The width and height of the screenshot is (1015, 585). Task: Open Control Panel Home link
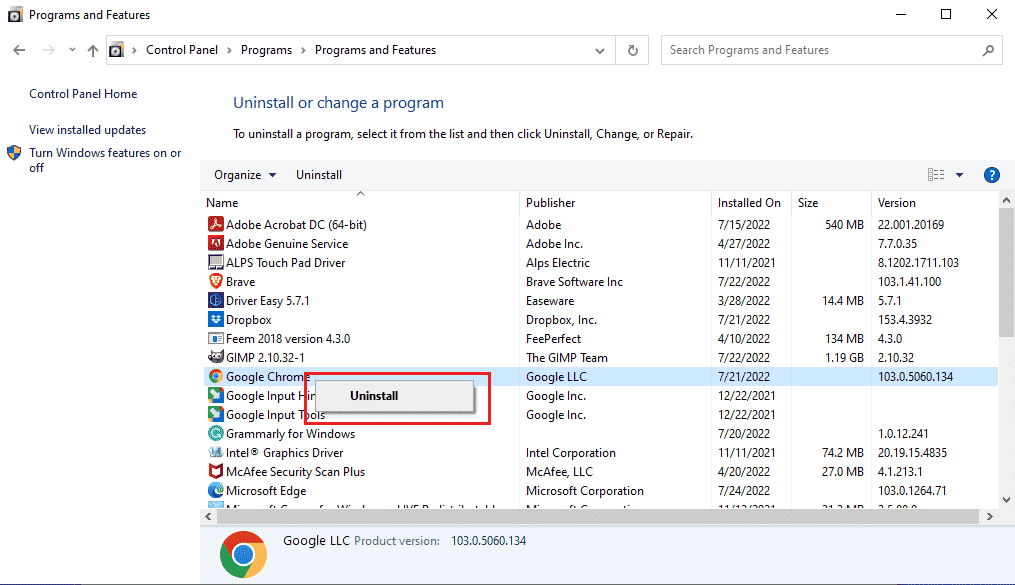83,94
